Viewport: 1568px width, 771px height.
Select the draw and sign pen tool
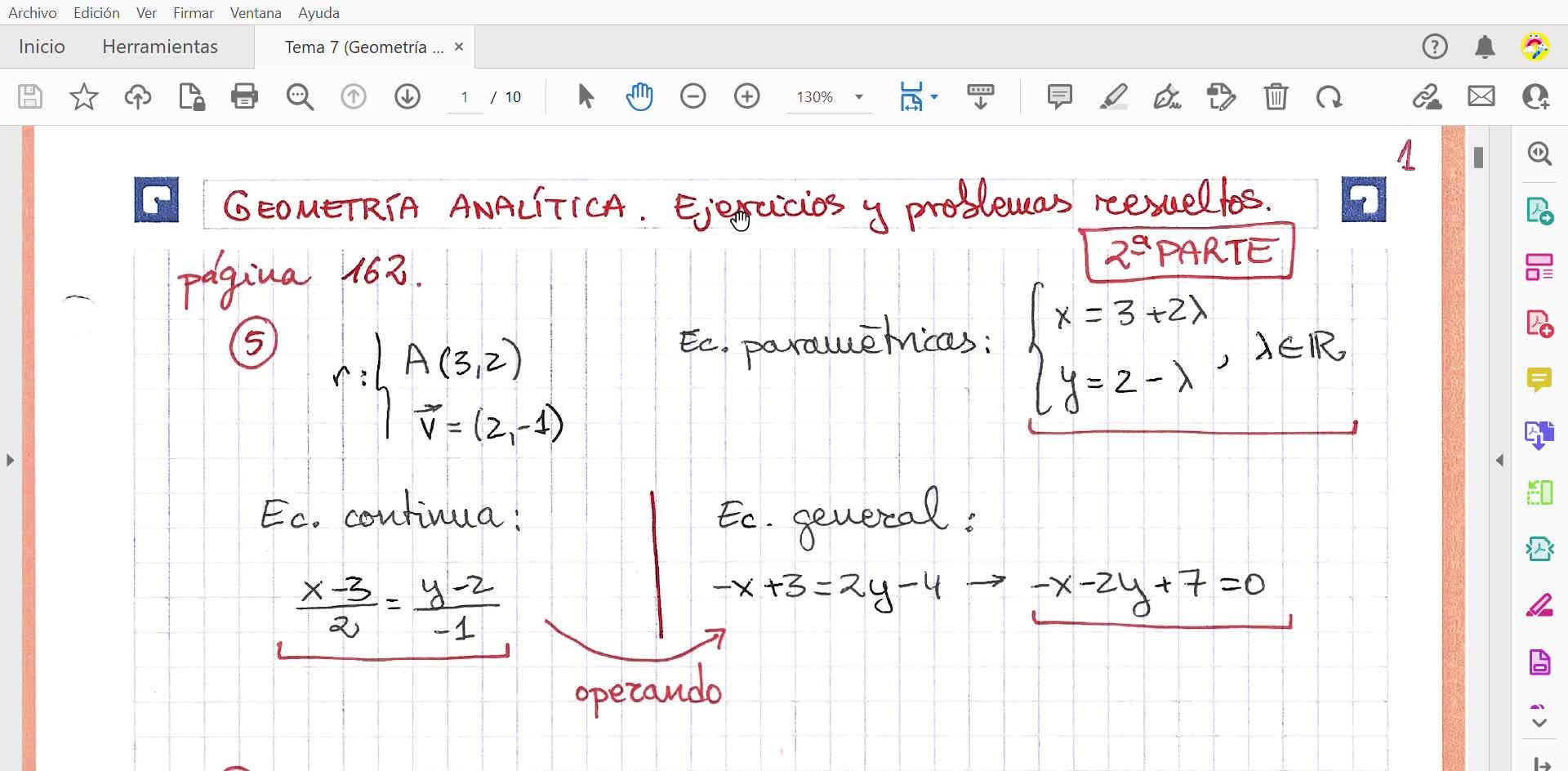tap(1167, 96)
